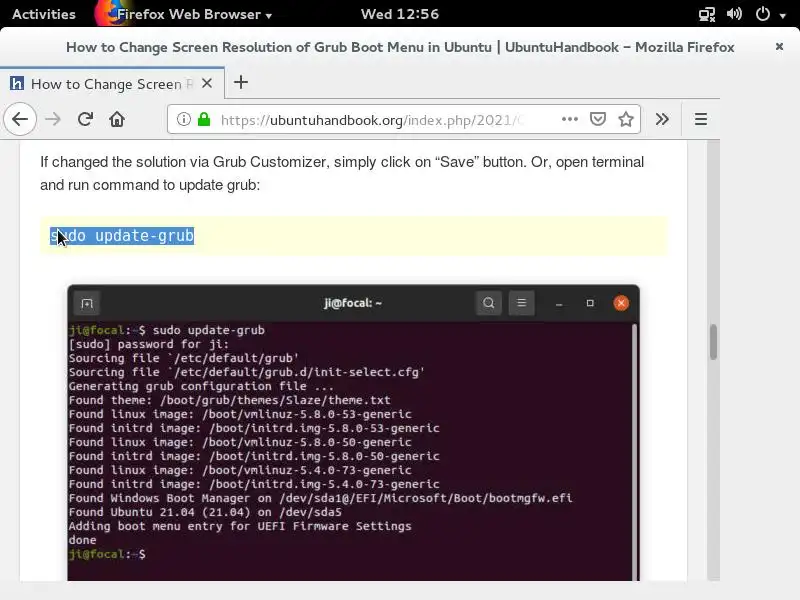
Task: Click the 'ji@focal: ~' terminal title
Action: pos(353,303)
